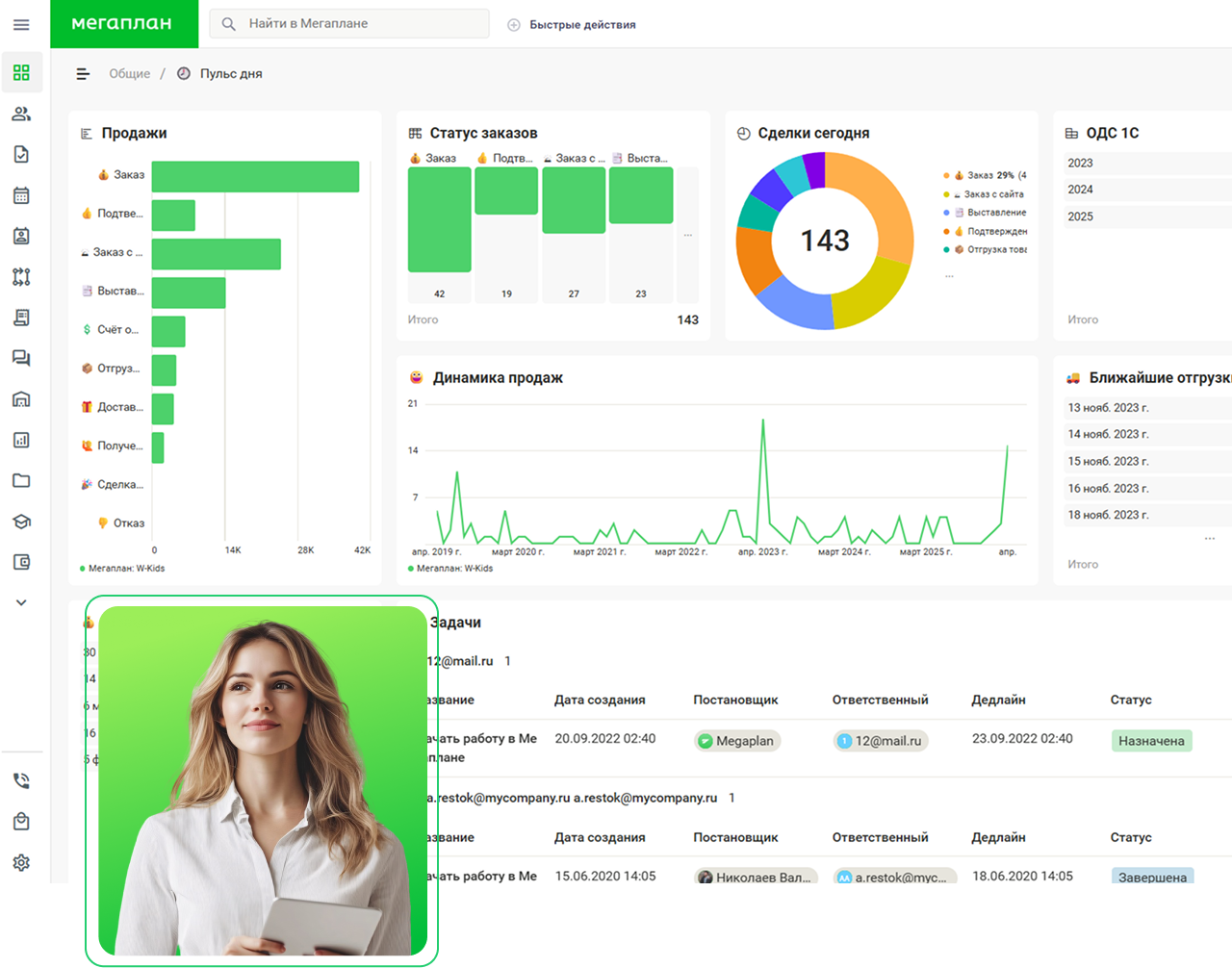Open the reports chart sidebar icon
This screenshot has width=1232, height=968.
point(21,440)
